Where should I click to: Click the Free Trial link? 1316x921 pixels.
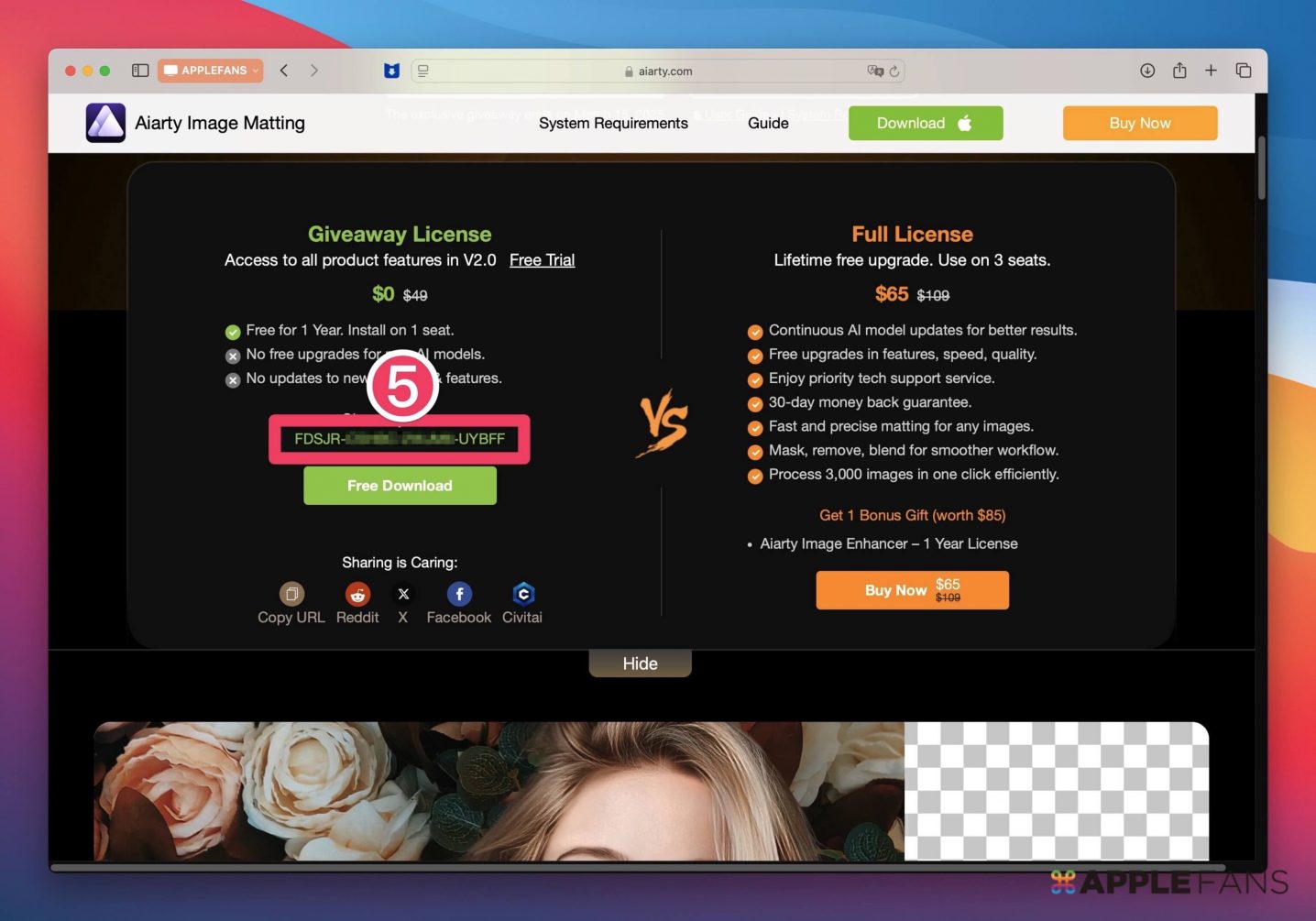pos(542,260)
